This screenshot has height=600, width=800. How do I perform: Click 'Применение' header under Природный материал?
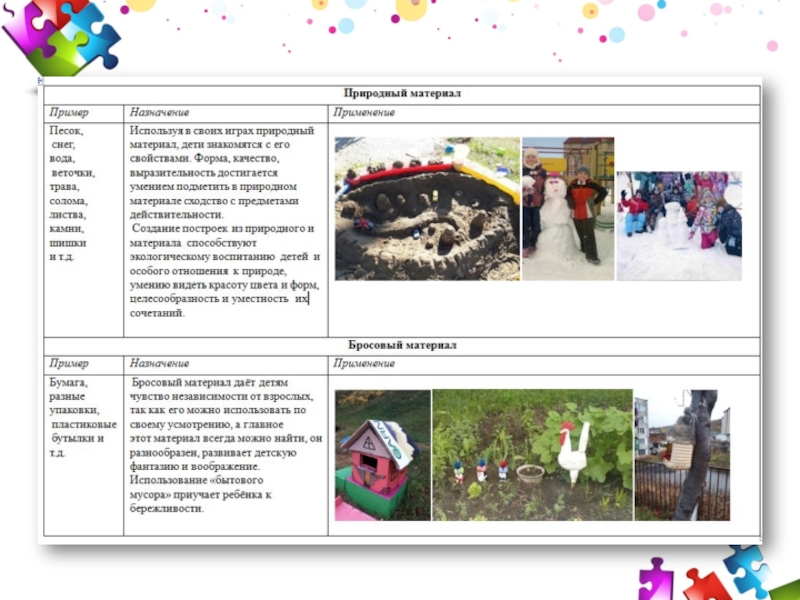coord(365,112)
